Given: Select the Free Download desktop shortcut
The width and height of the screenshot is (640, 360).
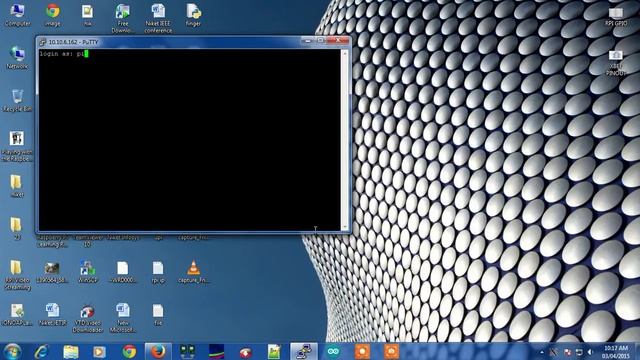Looking at the screenshot, I should pos(122,19).
